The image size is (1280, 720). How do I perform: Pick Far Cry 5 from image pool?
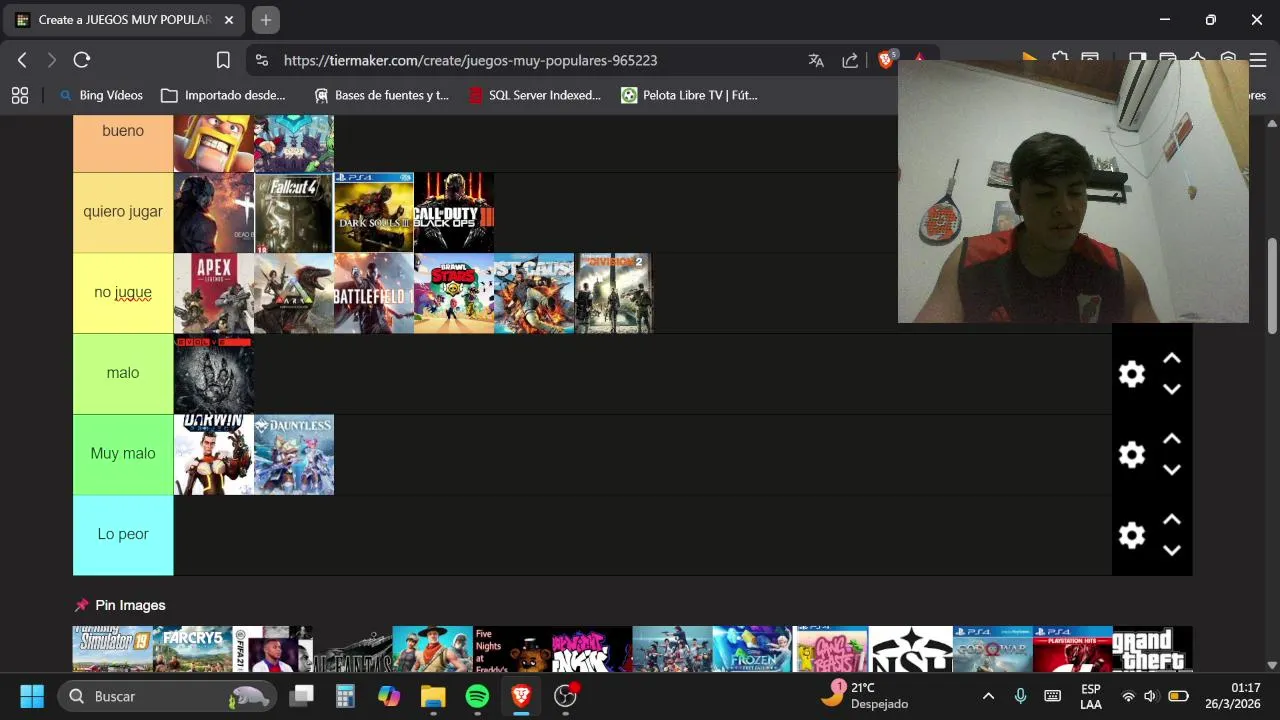point(193,649)
